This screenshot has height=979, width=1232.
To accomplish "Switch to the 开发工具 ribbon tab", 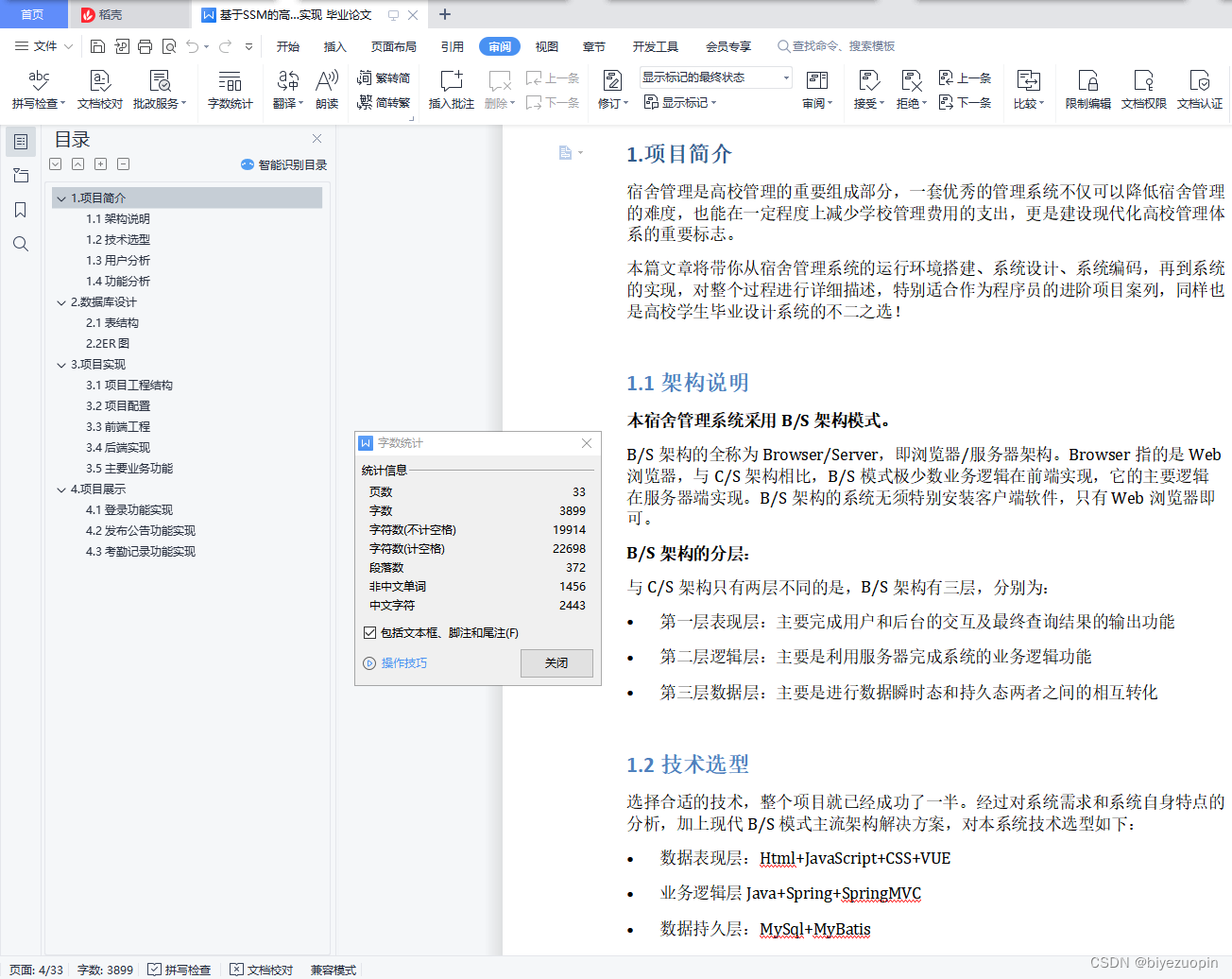I will (656, 46).
